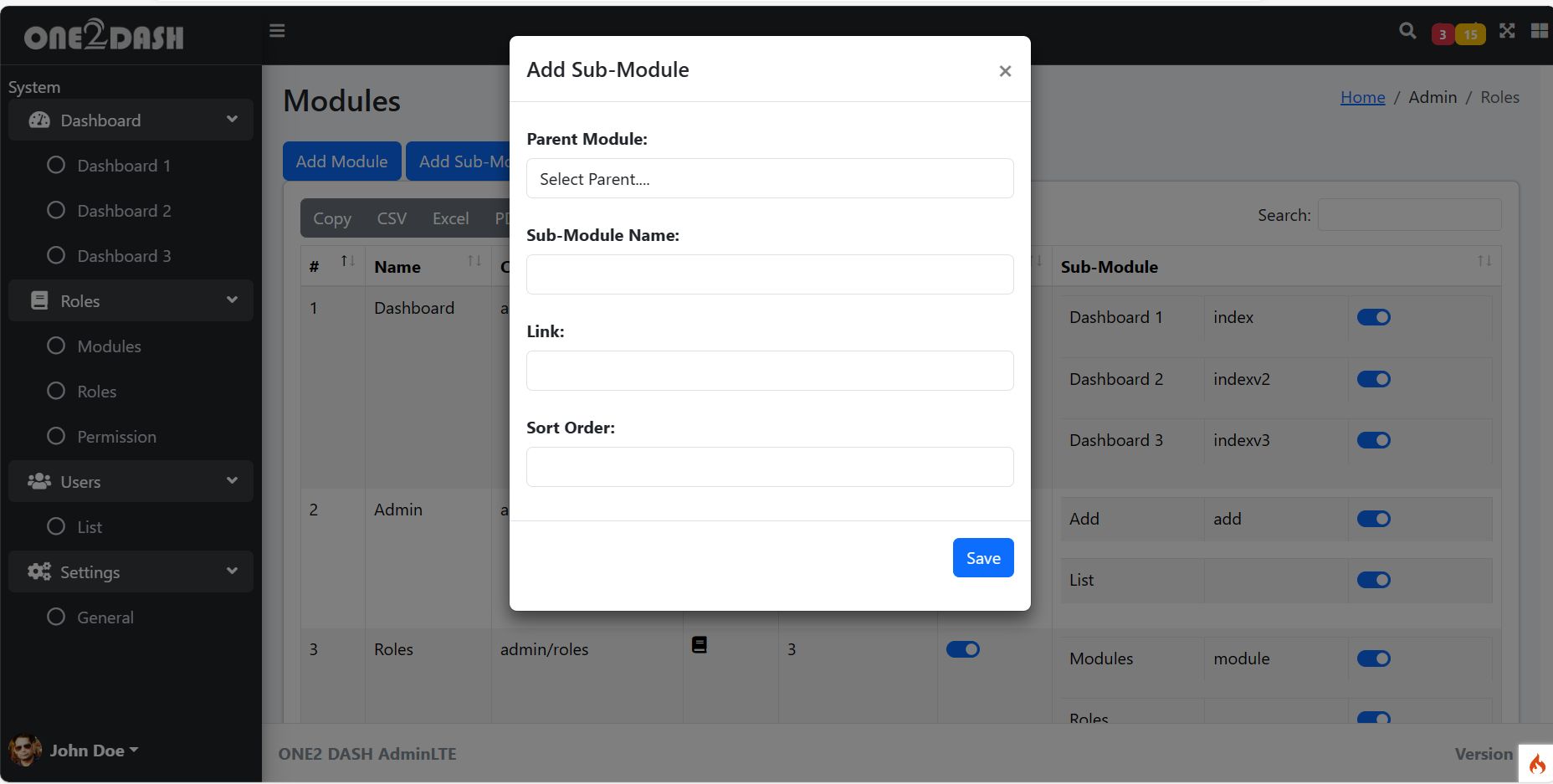Open the yellow notification badge showing 15

1470,34
